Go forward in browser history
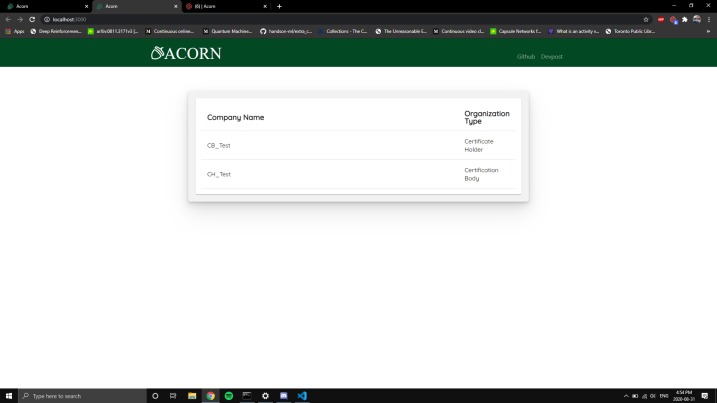The image size is (717, 403). tap(20, 20)
